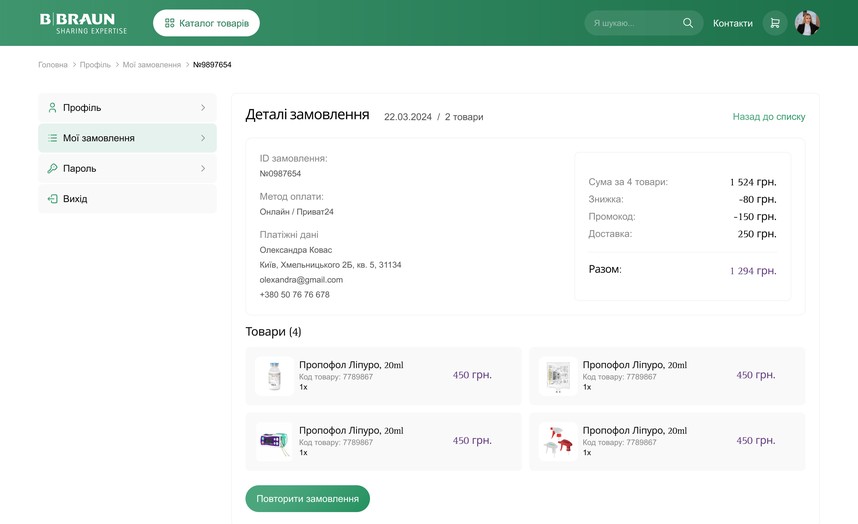Open the packaged kit product thumbnail
This screenshot has height=524, width=858.
[x=558, y=376]
